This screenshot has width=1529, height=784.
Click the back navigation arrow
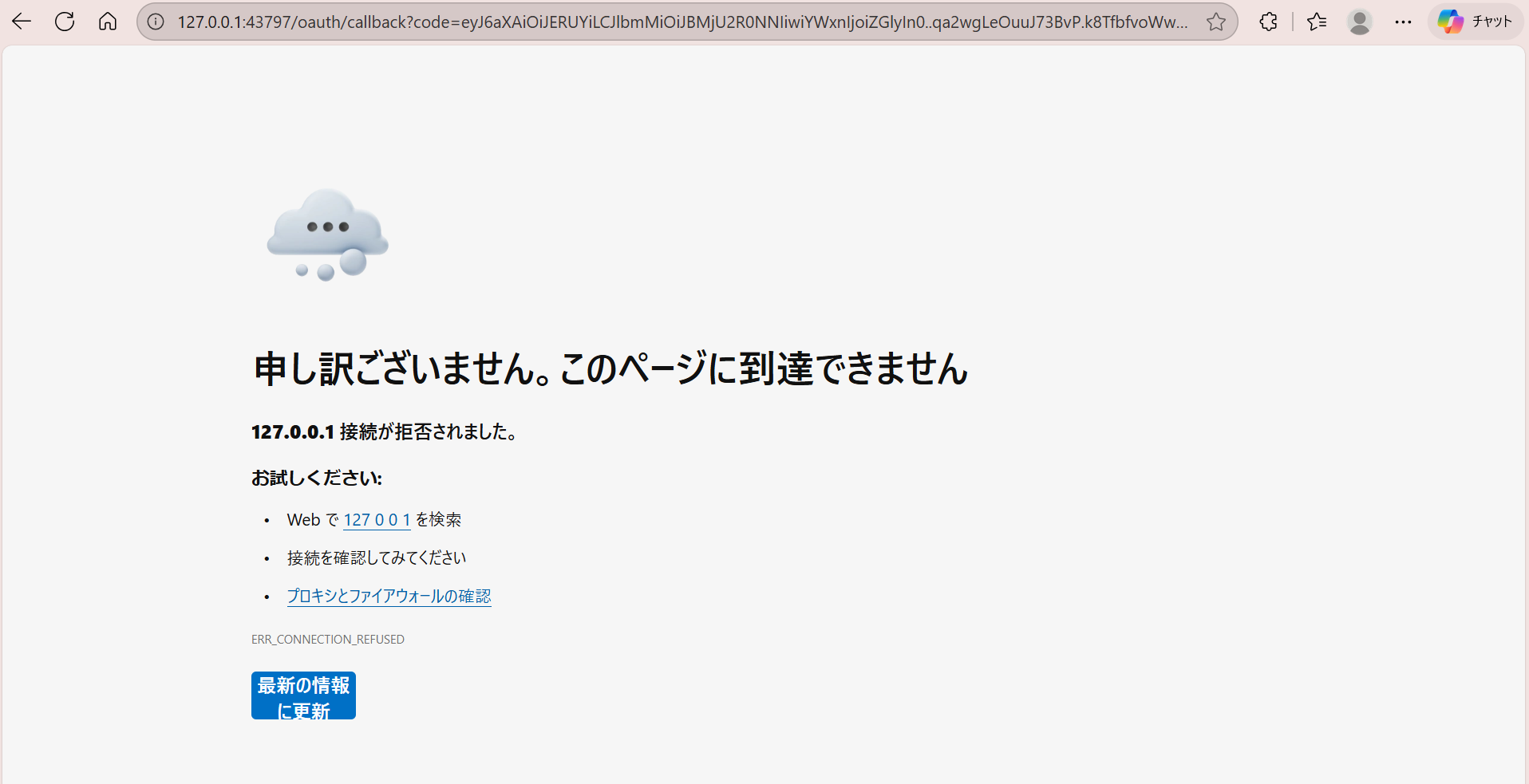21,22
